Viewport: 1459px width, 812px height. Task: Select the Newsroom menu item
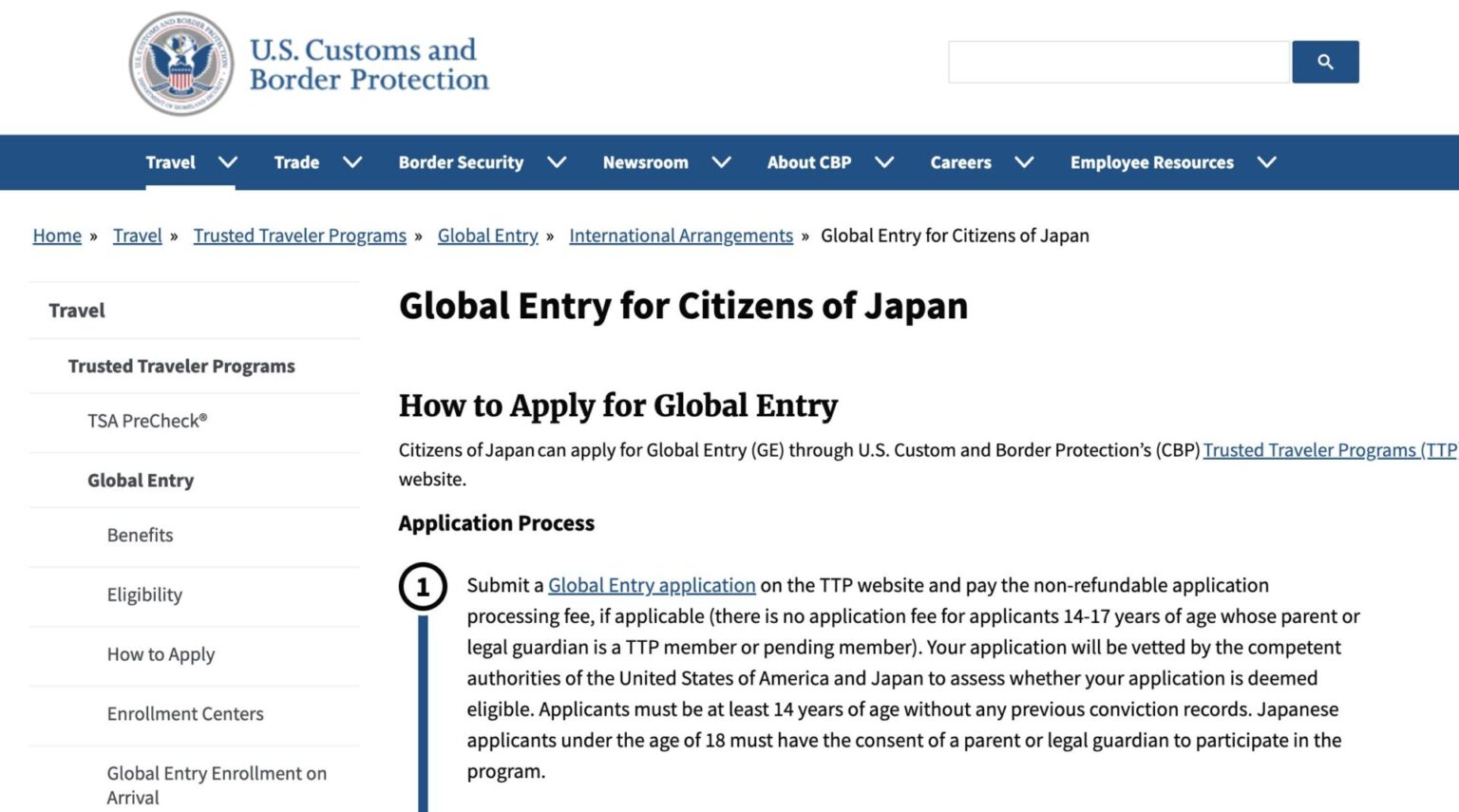(x=645, y=162)
